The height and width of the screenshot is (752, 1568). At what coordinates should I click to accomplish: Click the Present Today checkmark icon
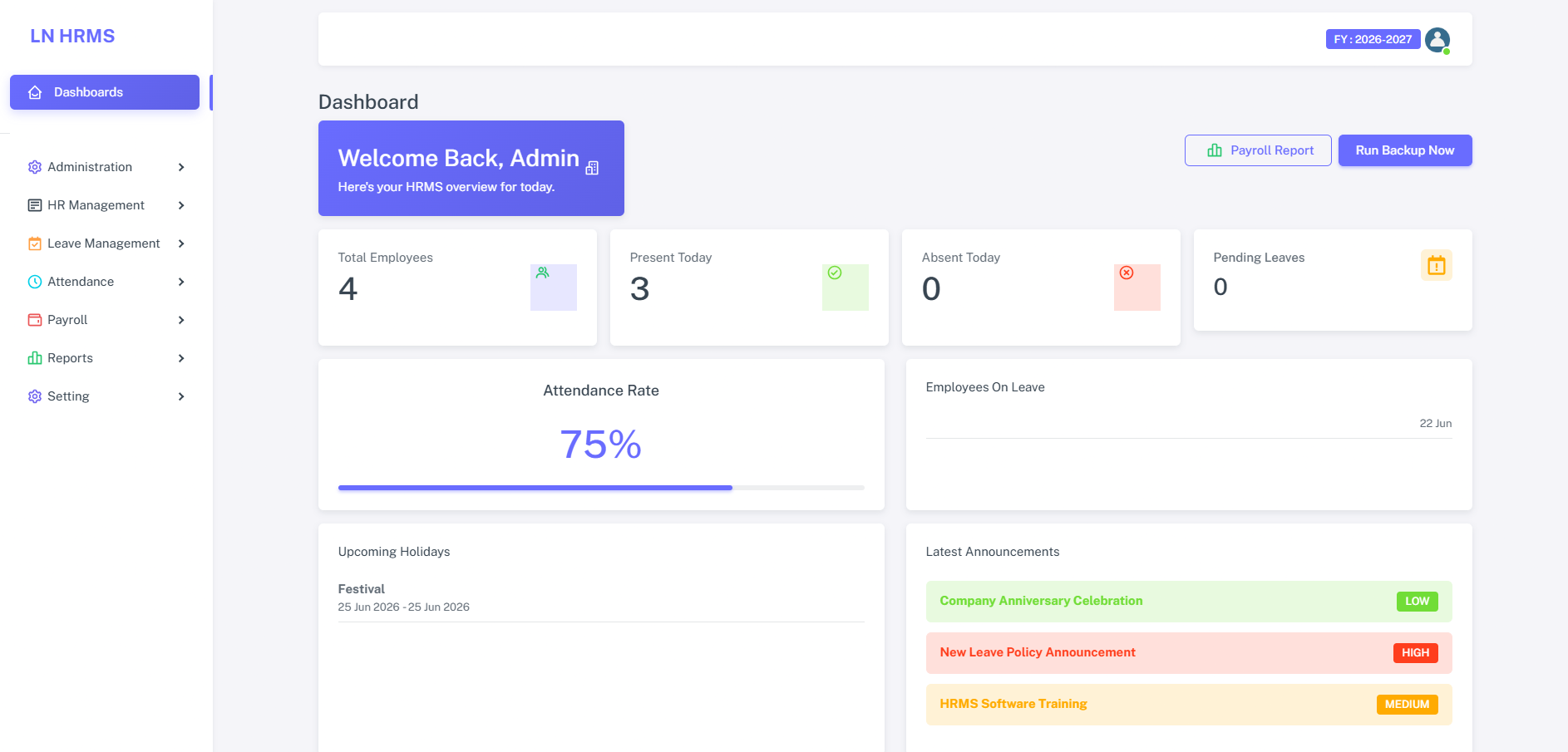click(835, 273)
